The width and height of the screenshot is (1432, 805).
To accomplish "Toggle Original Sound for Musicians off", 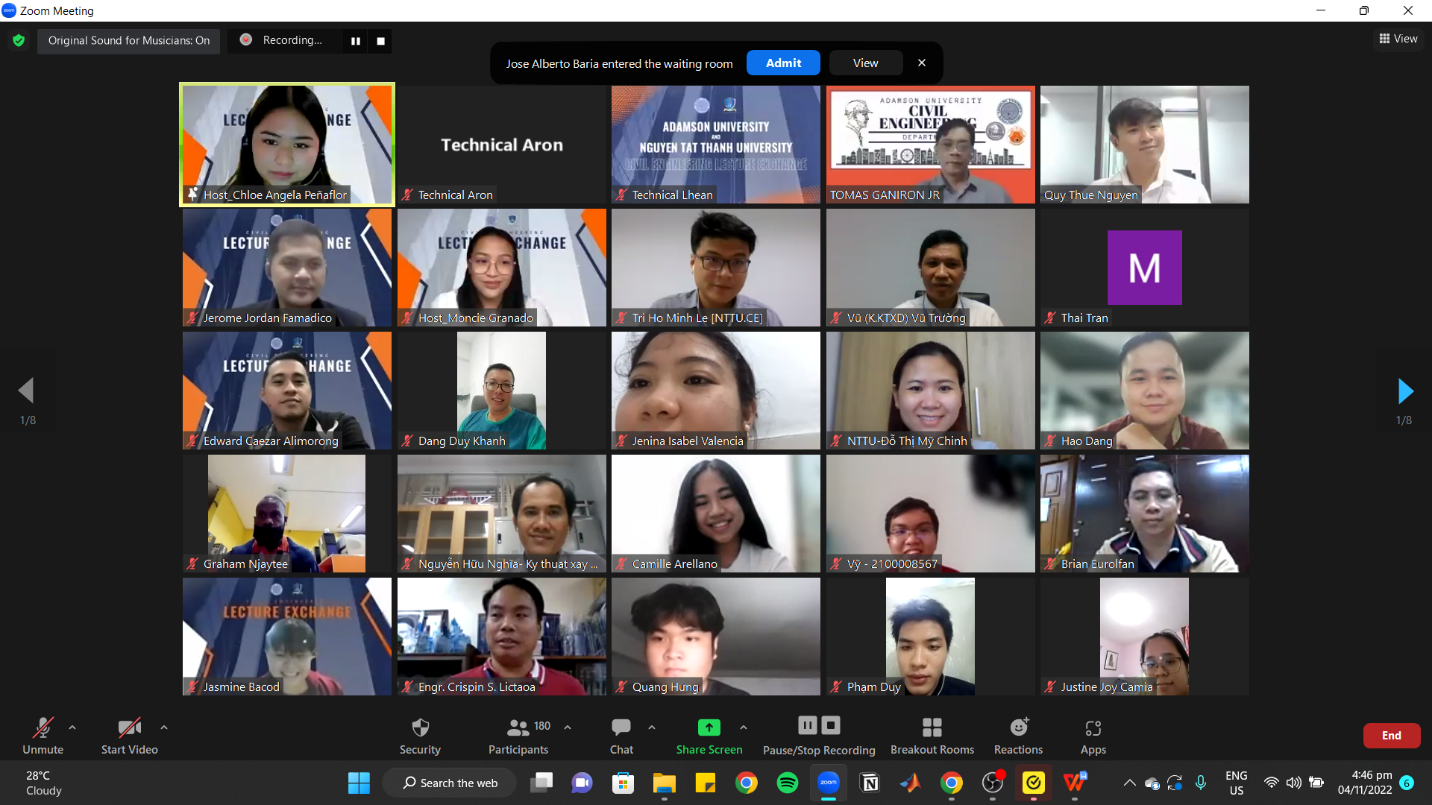I will pos(129,41).
